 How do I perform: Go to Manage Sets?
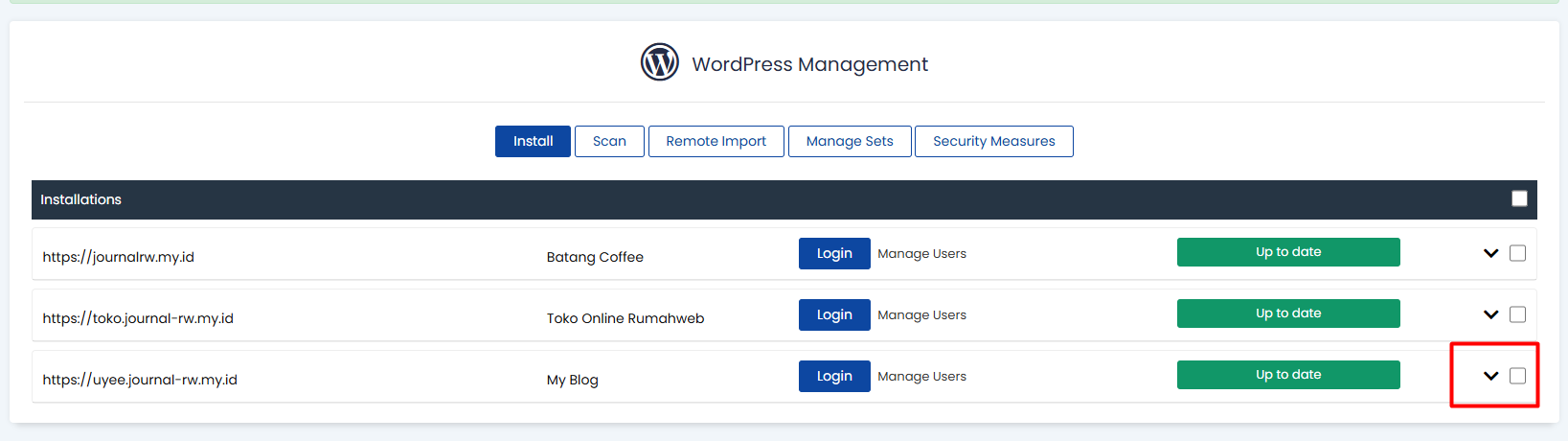pos(849,141)
